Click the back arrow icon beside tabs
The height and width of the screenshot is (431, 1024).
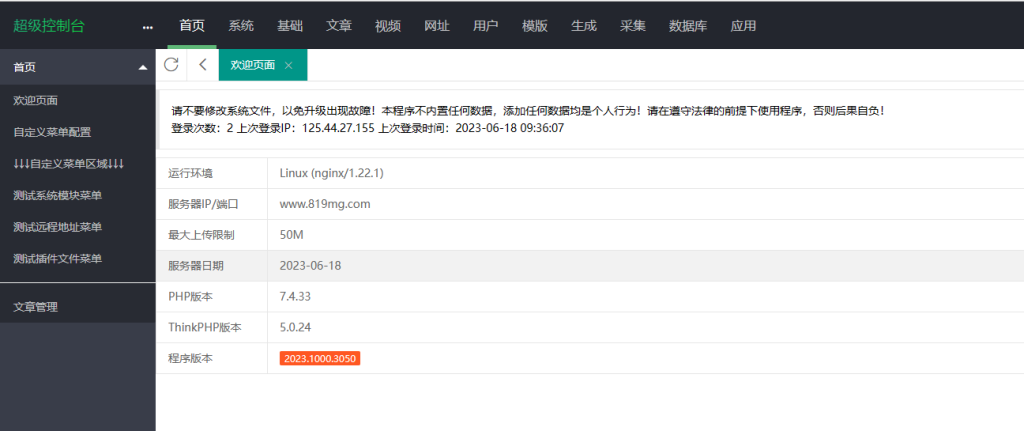202,65
